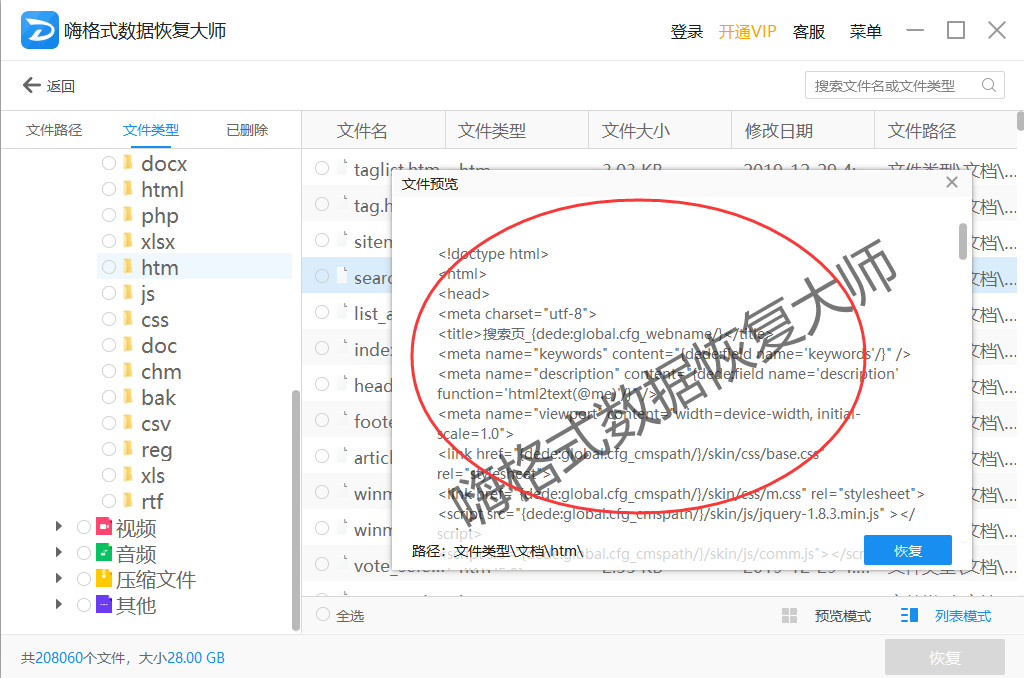Viewport: 1024px width, 678px height.
Task: Check the taglist.htm file row
Action: [x=322, y=168]
